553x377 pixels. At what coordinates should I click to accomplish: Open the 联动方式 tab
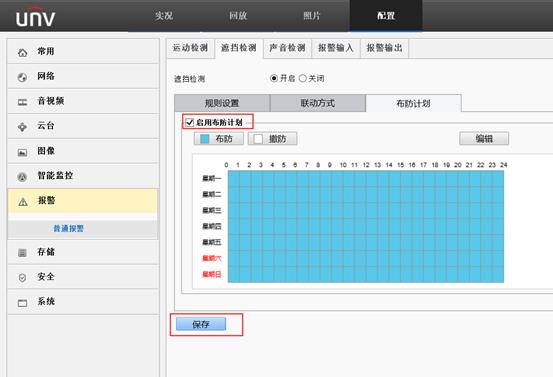[x=318, y=103]
